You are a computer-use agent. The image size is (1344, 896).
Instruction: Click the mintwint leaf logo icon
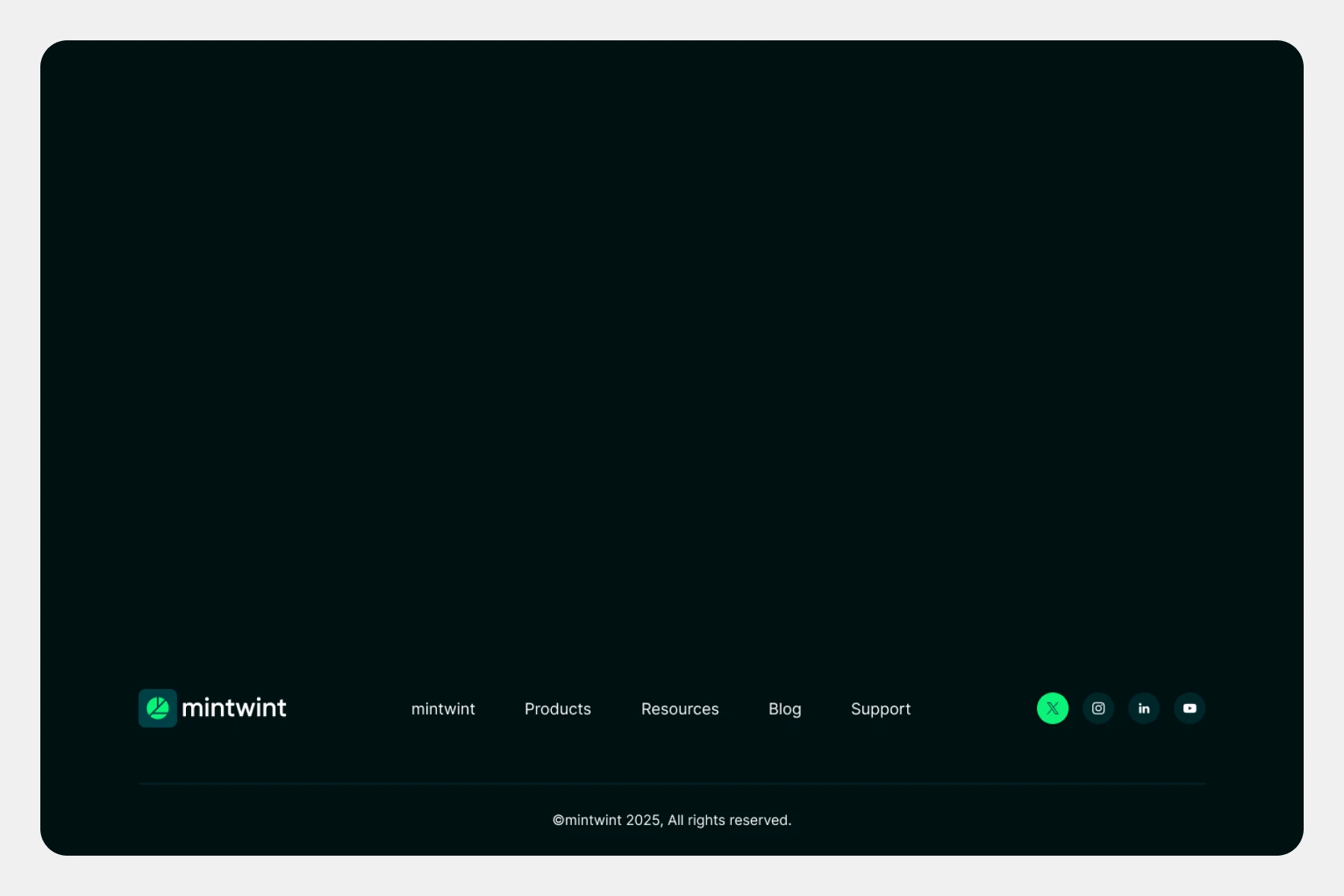click(x=158, y=708)
